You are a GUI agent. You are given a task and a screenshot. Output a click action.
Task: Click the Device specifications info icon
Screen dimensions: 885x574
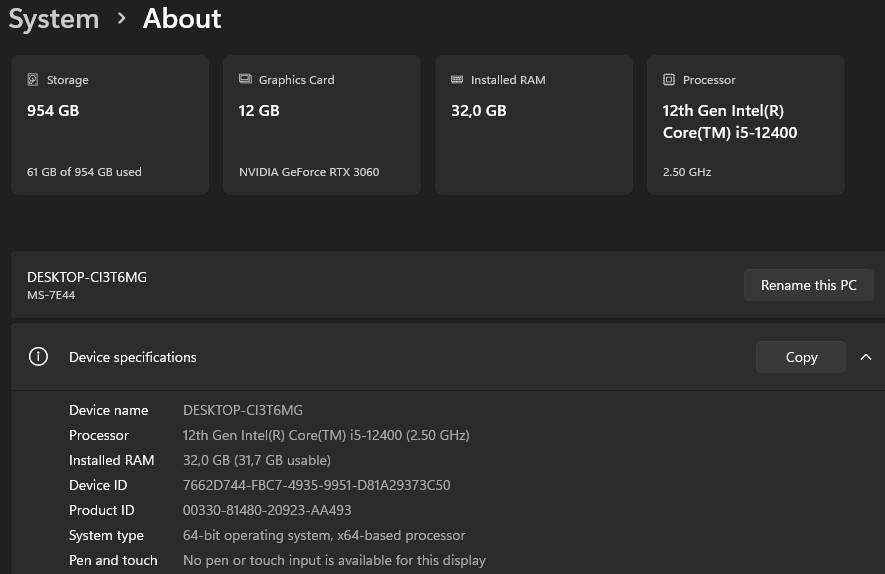[x=39, y=357]
